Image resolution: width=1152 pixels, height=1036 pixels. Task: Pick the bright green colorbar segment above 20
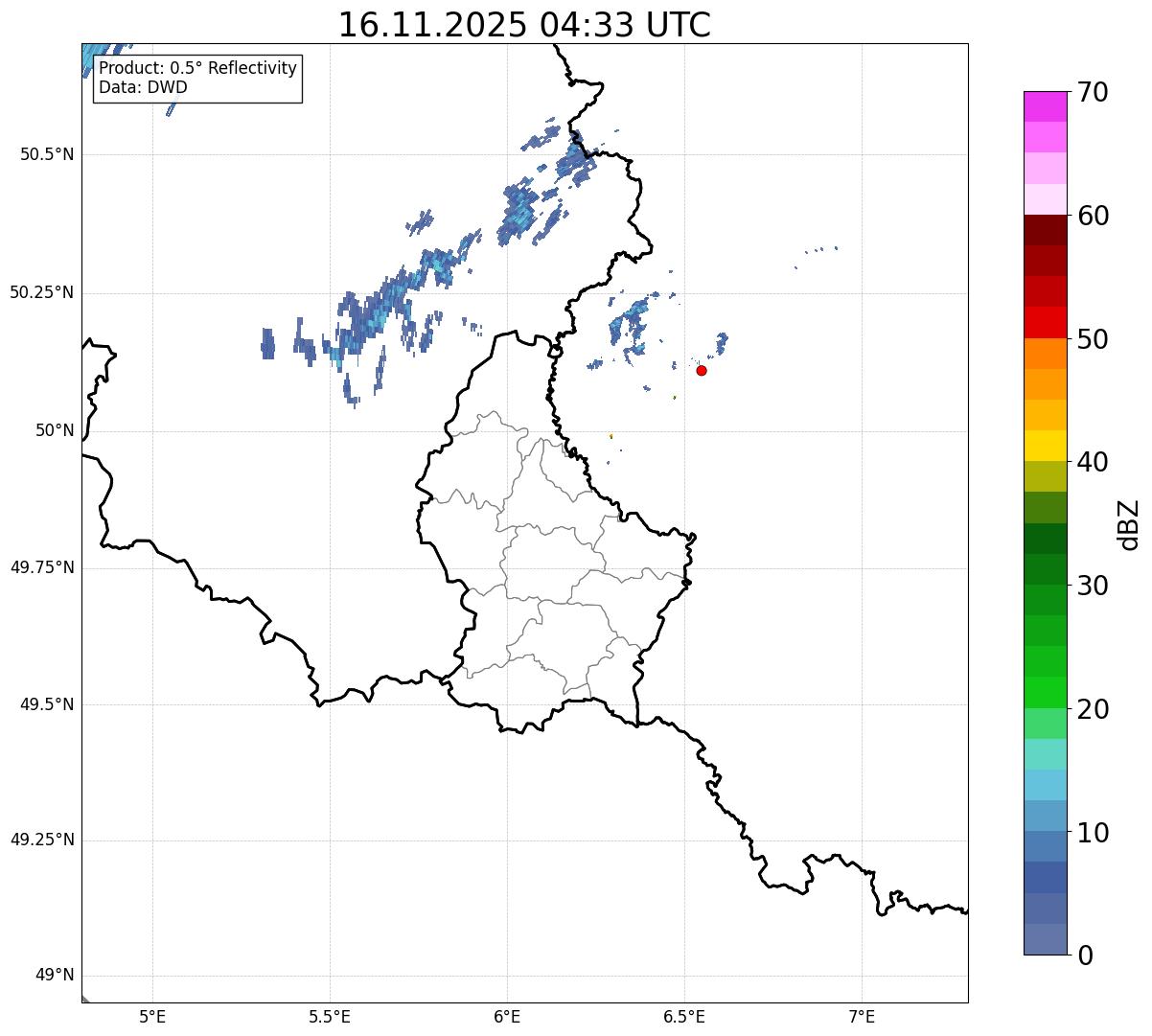click(1045, 693)
